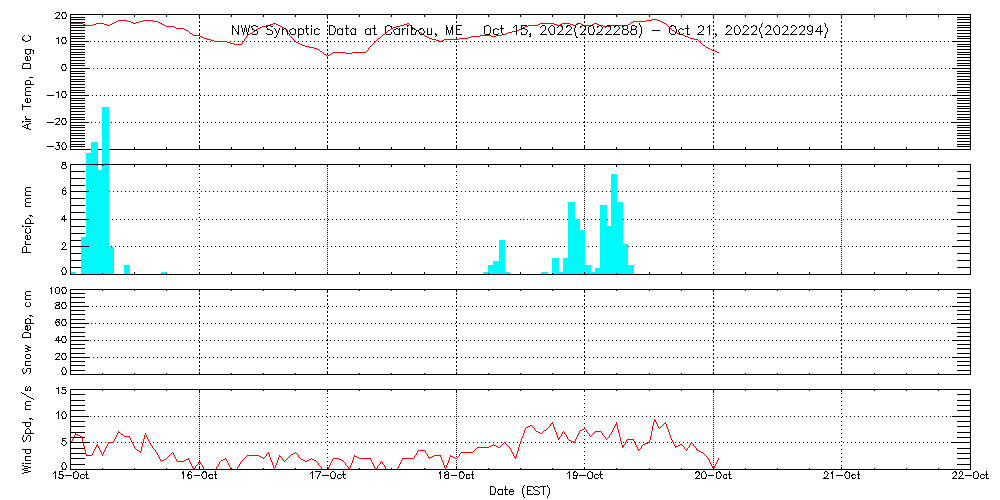Image resolution: width=1000 pixels, height=500 pixels.
Task: Click the '100' tick on snow depth axis
Action: 57,291
